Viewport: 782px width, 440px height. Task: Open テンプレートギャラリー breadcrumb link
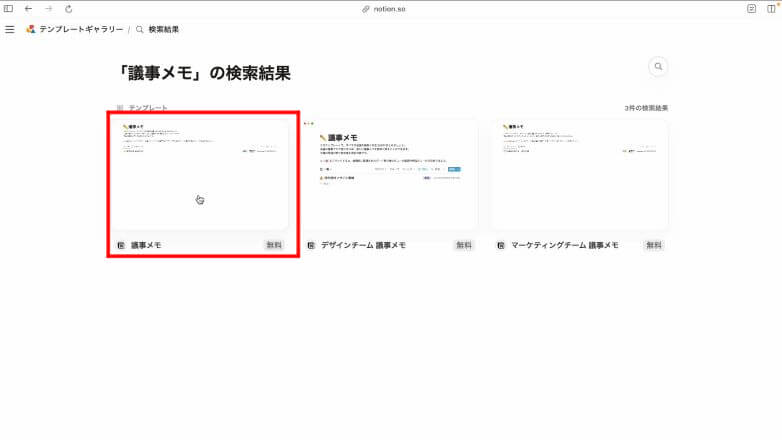click(81, 29)
